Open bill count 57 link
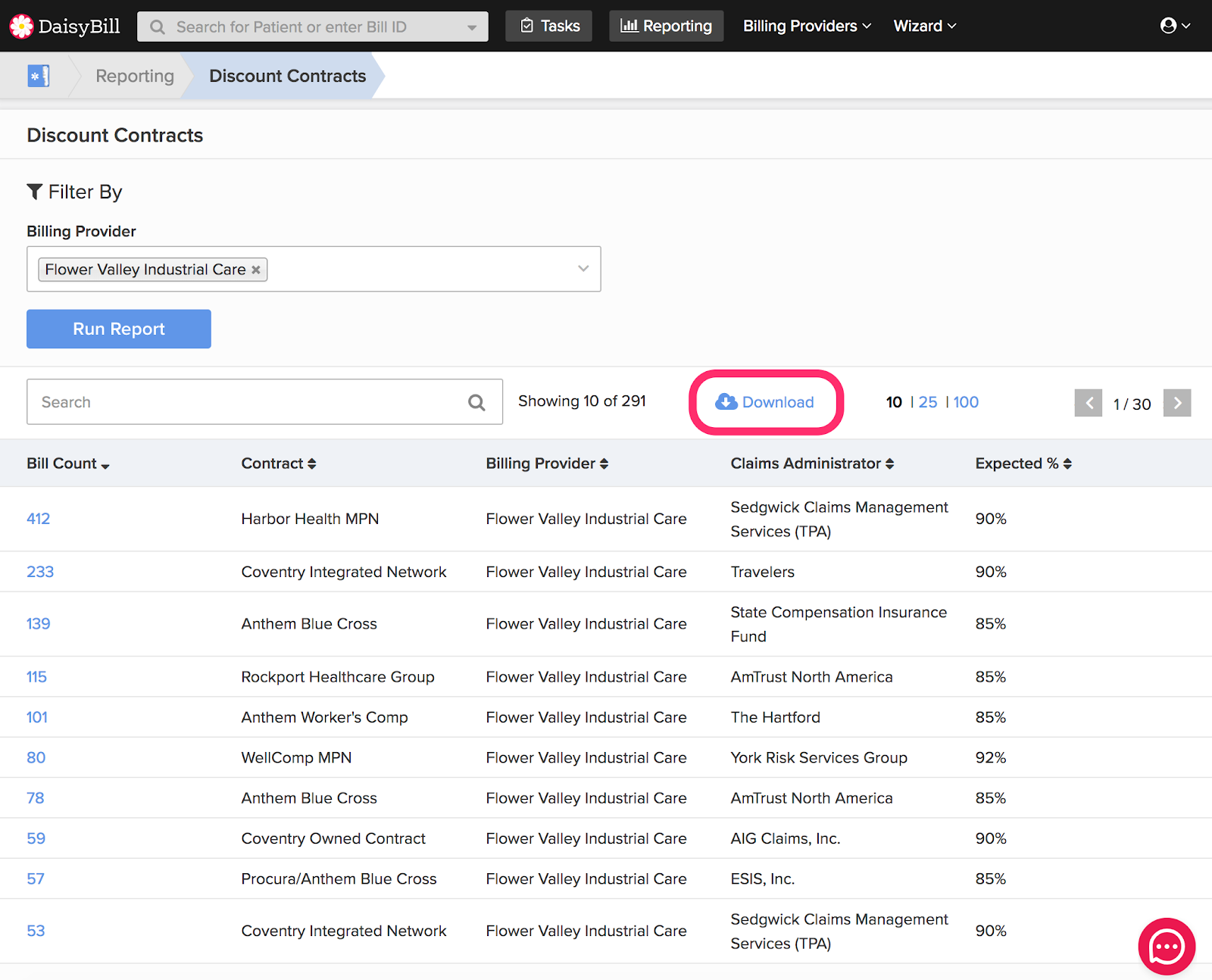Viewport: 1212px width, 980px height. pos(36,879)
